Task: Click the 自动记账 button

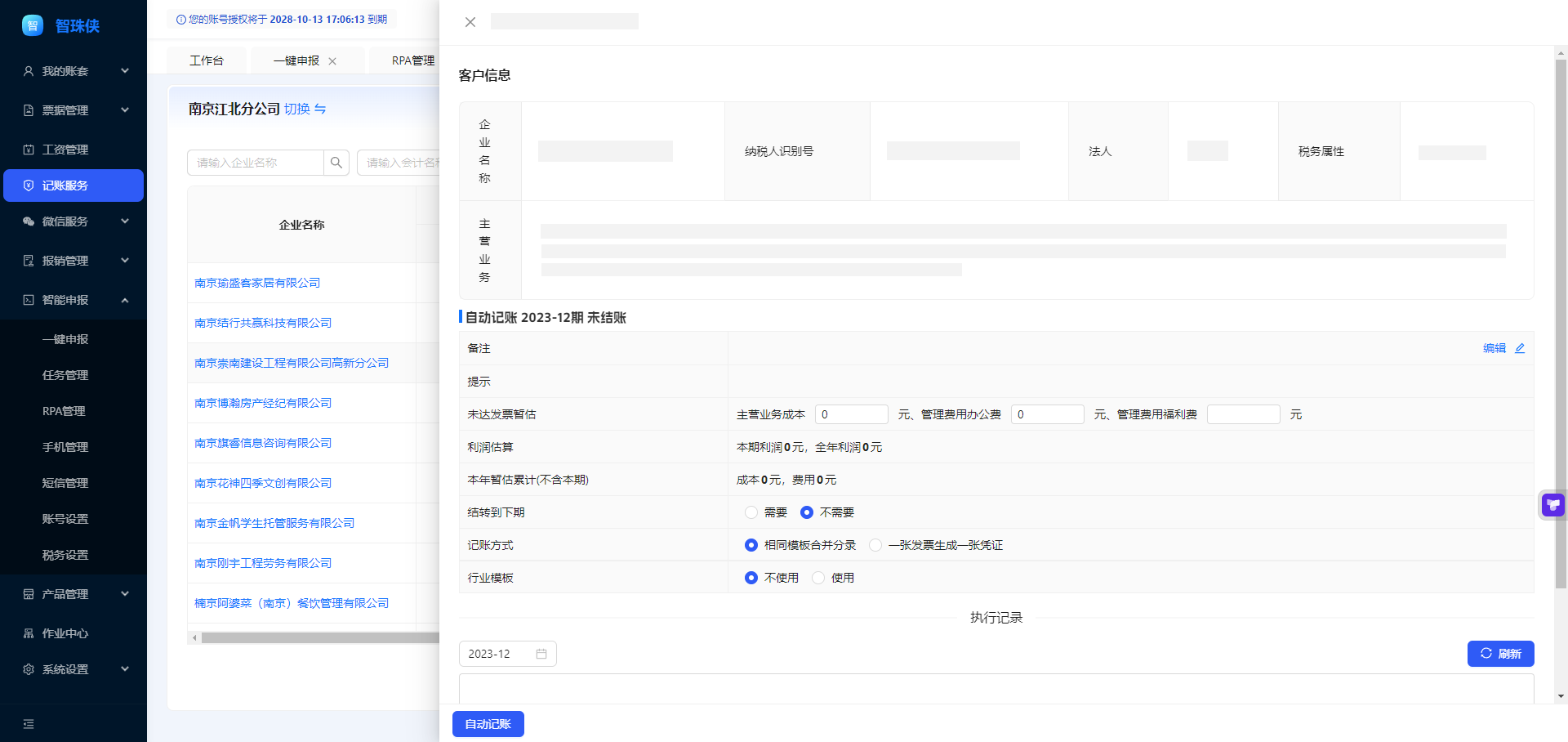Action: point(488,724)
